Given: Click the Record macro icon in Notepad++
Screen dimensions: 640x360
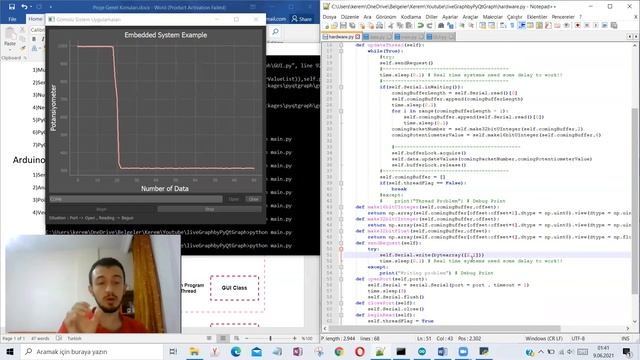Looking at the screenshot, I should click(578, 25).
